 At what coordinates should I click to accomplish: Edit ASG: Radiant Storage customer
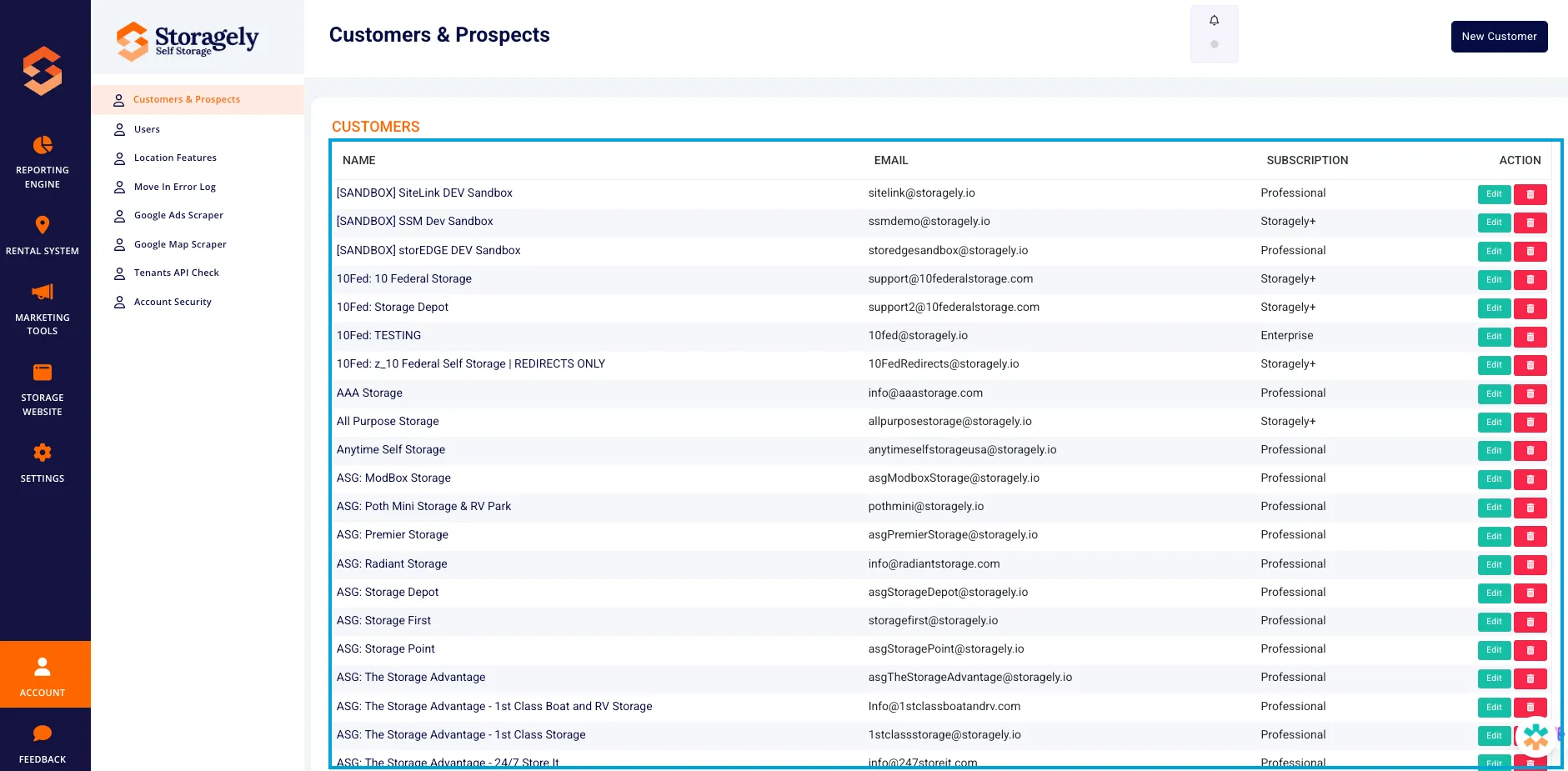click(x=1494, y=564)
